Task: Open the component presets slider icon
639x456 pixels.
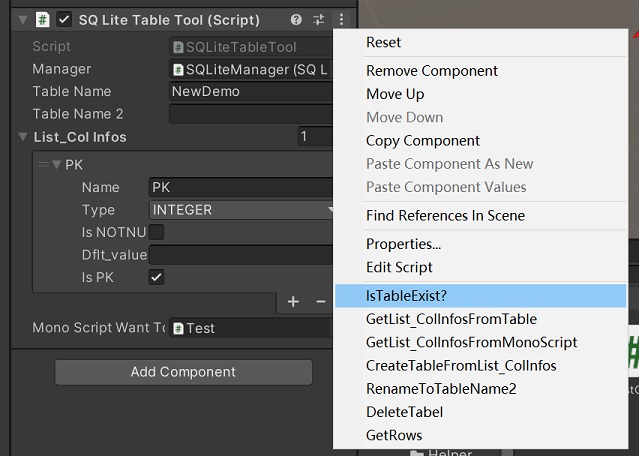Action: (319, 19)
